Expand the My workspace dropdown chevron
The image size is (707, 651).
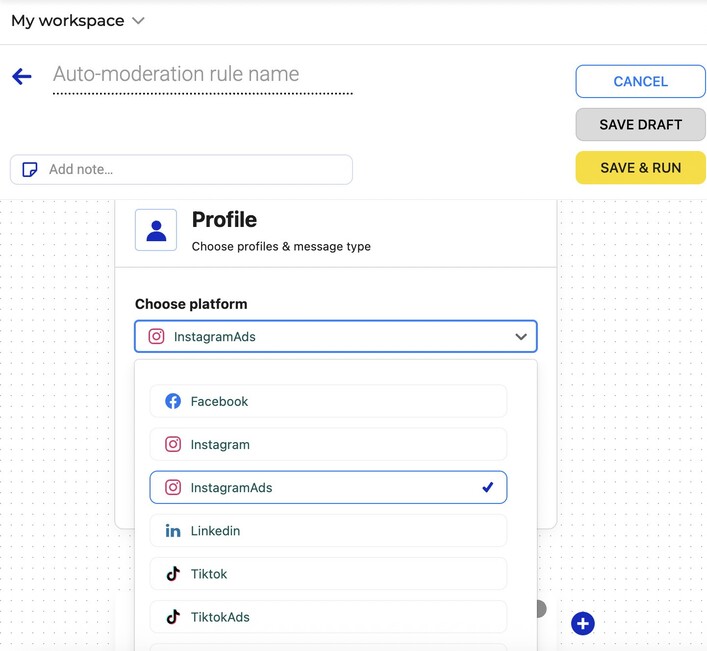point(138,21)
